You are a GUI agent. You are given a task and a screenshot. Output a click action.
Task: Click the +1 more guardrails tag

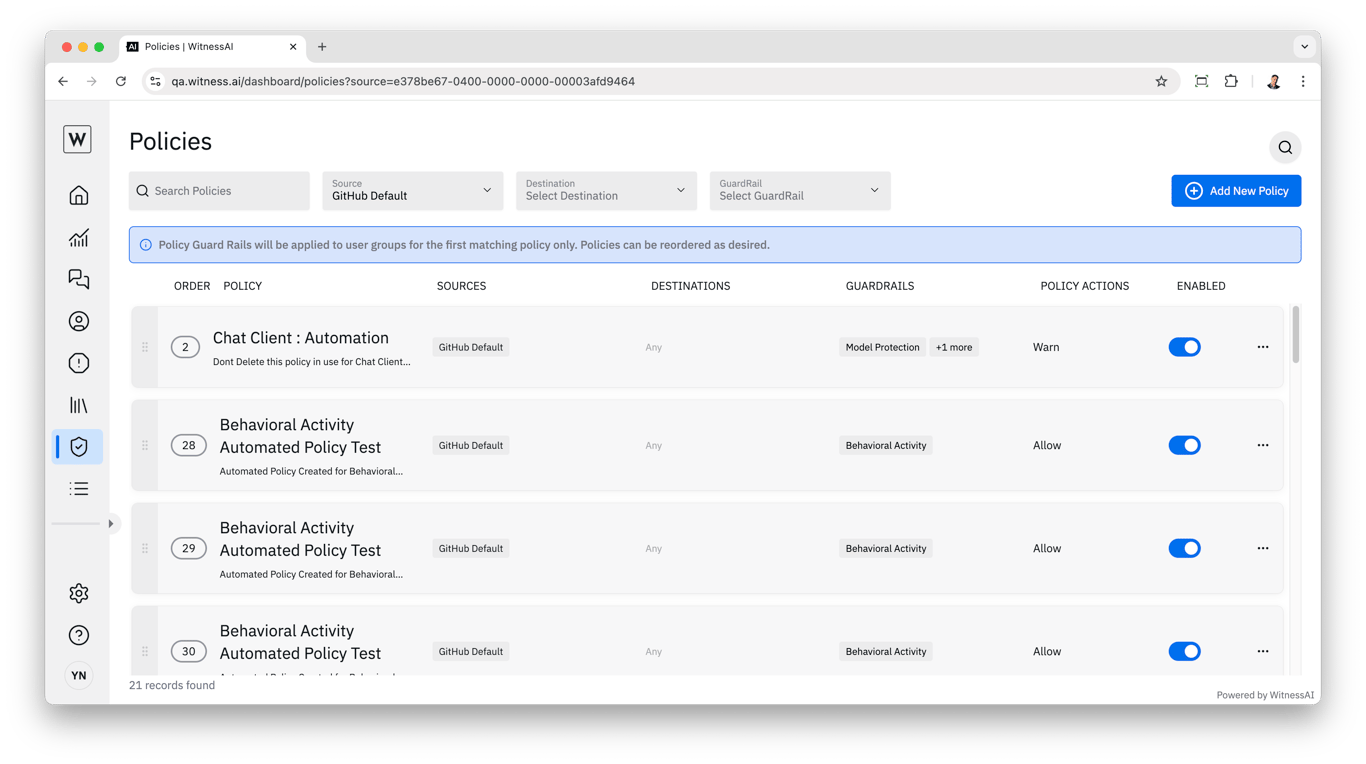pyautogui.click(x=953, y=347)
